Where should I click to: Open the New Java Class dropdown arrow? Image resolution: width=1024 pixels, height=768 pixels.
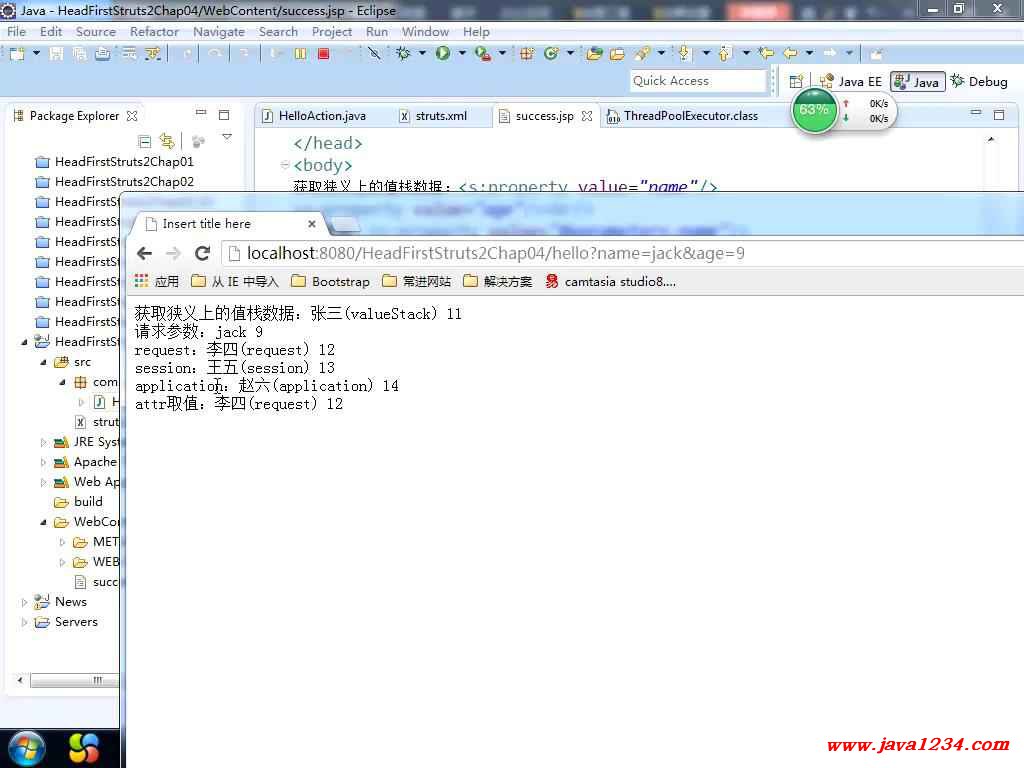coord(569,53)
